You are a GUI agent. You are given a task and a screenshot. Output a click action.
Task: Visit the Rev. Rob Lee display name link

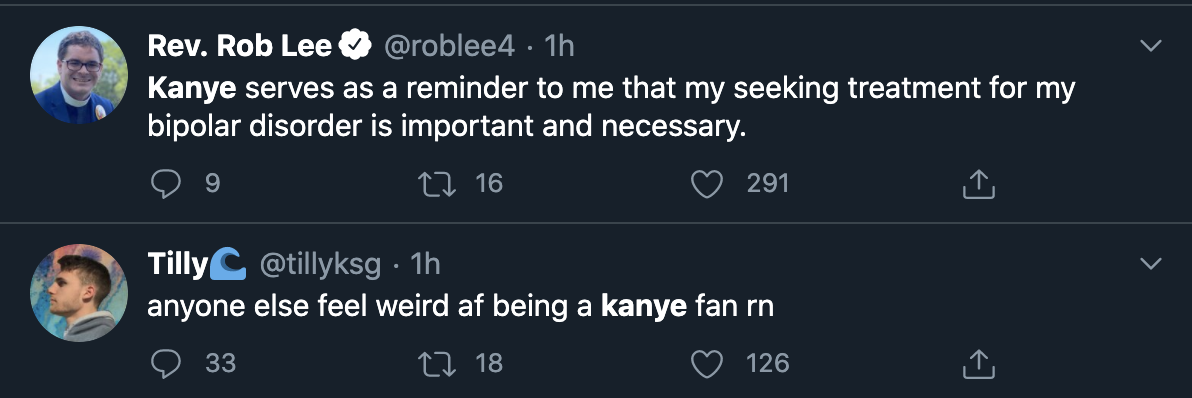click(239, 47)
